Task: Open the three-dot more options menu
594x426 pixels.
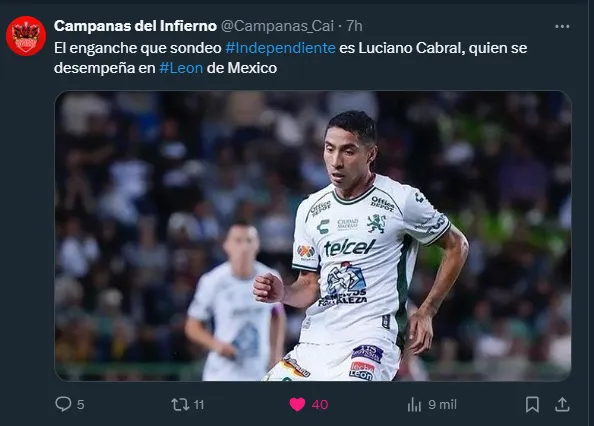Action: tap(562, 26)
